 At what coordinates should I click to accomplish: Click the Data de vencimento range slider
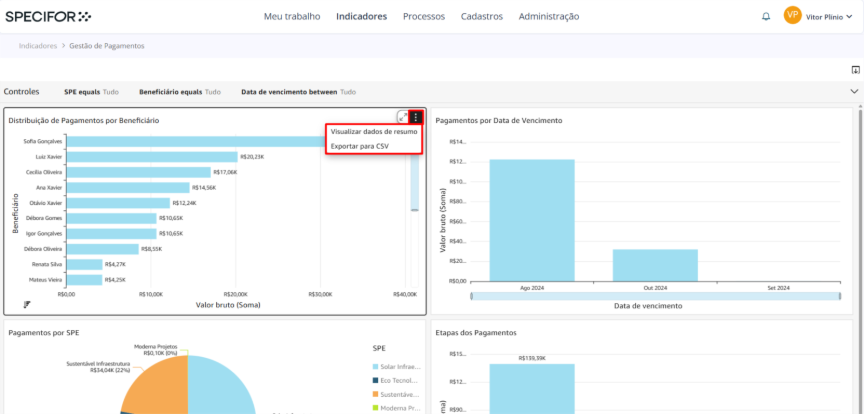pyautogui.click(x=656, y=297)
